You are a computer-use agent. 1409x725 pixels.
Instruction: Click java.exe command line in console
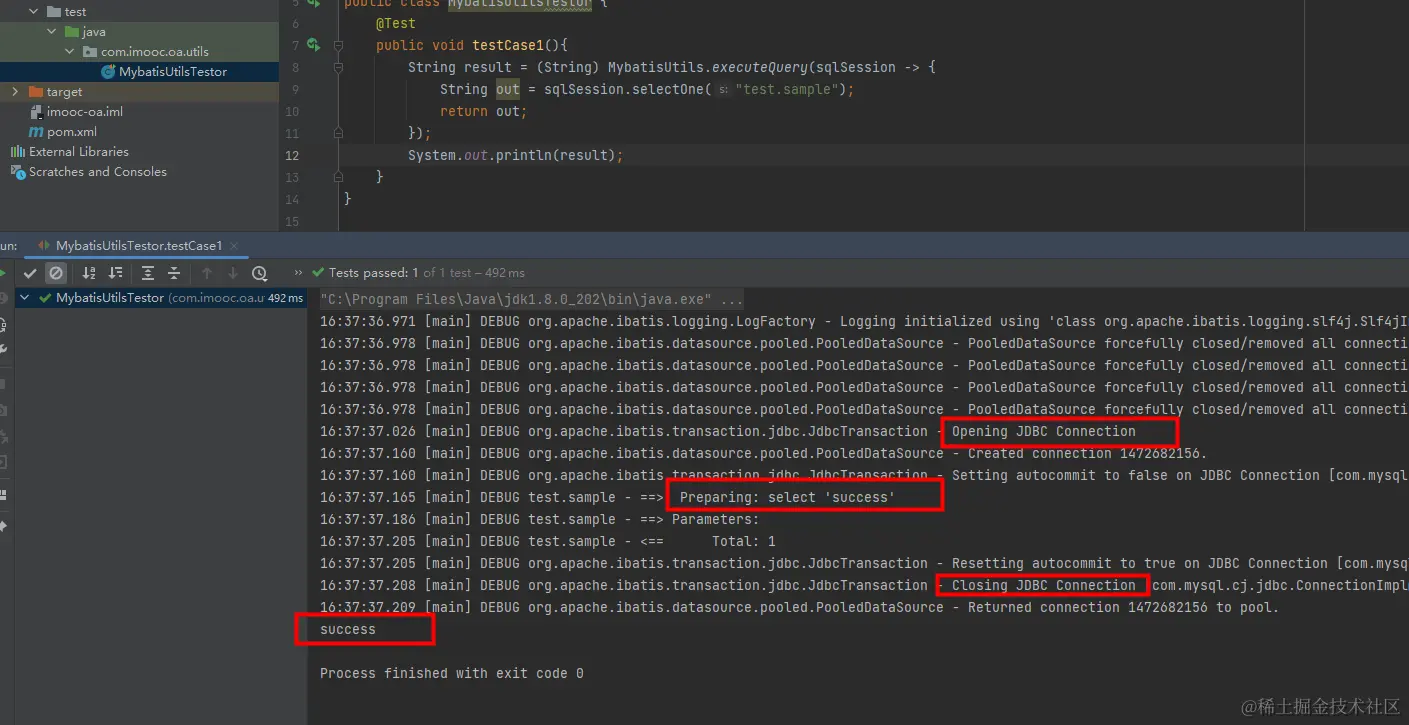coord(532,300)
